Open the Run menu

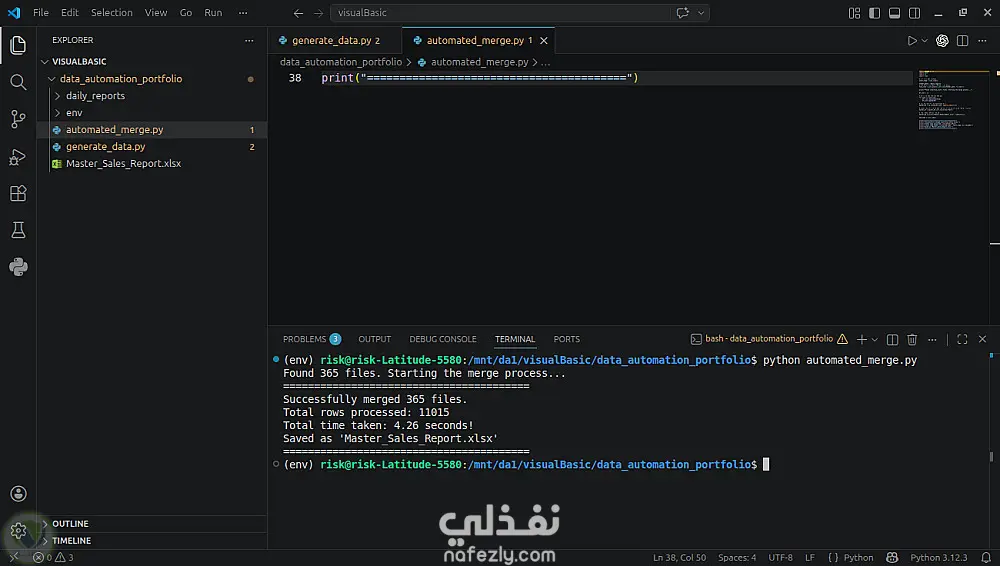(213, 13)
